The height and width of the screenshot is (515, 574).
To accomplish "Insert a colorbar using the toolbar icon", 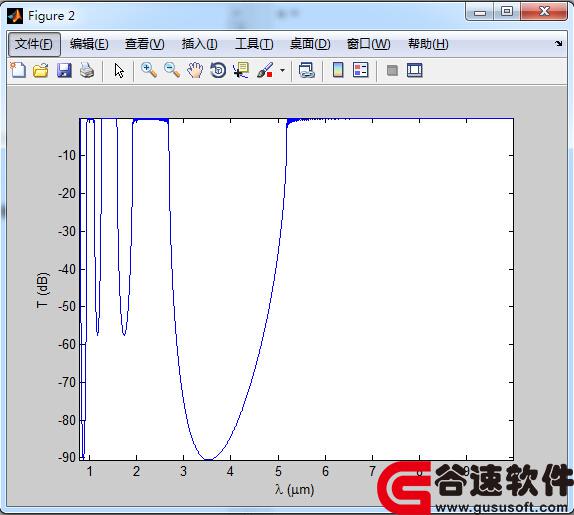I will pyautogui.click(x=338, y=70).
